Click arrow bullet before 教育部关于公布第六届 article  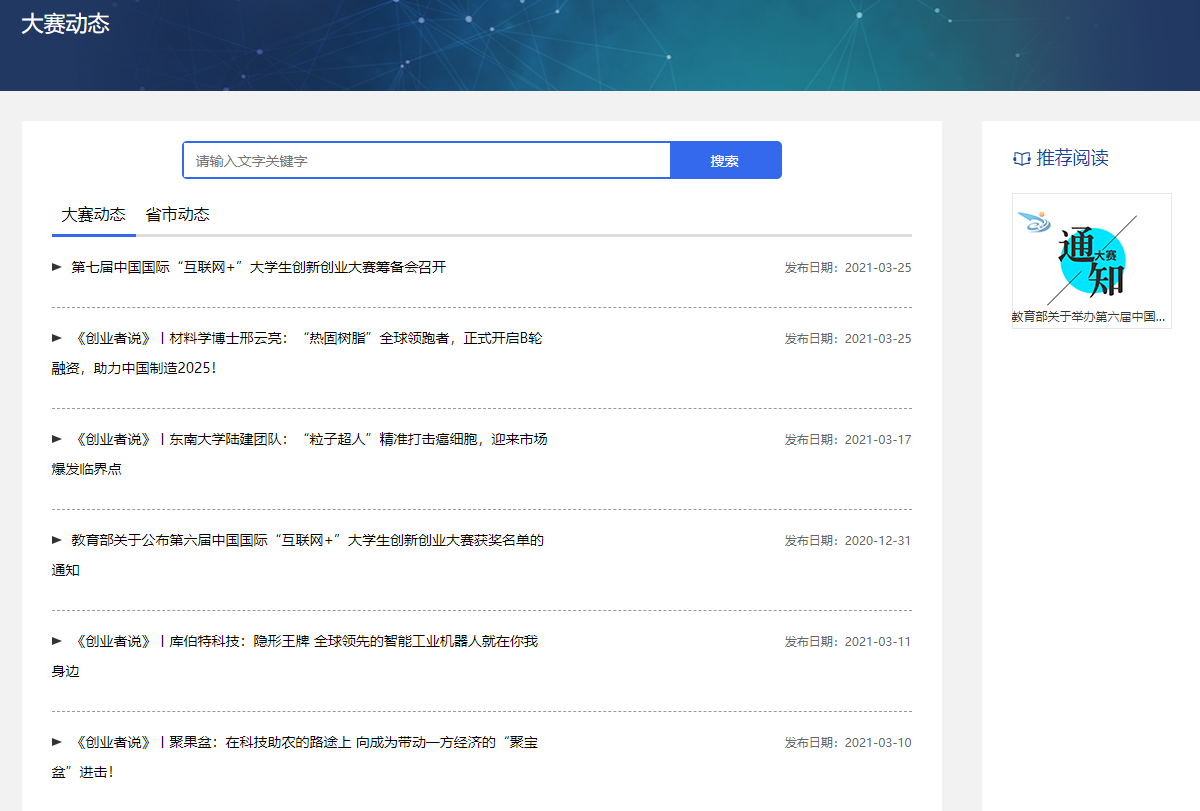[x=57, y=540]
